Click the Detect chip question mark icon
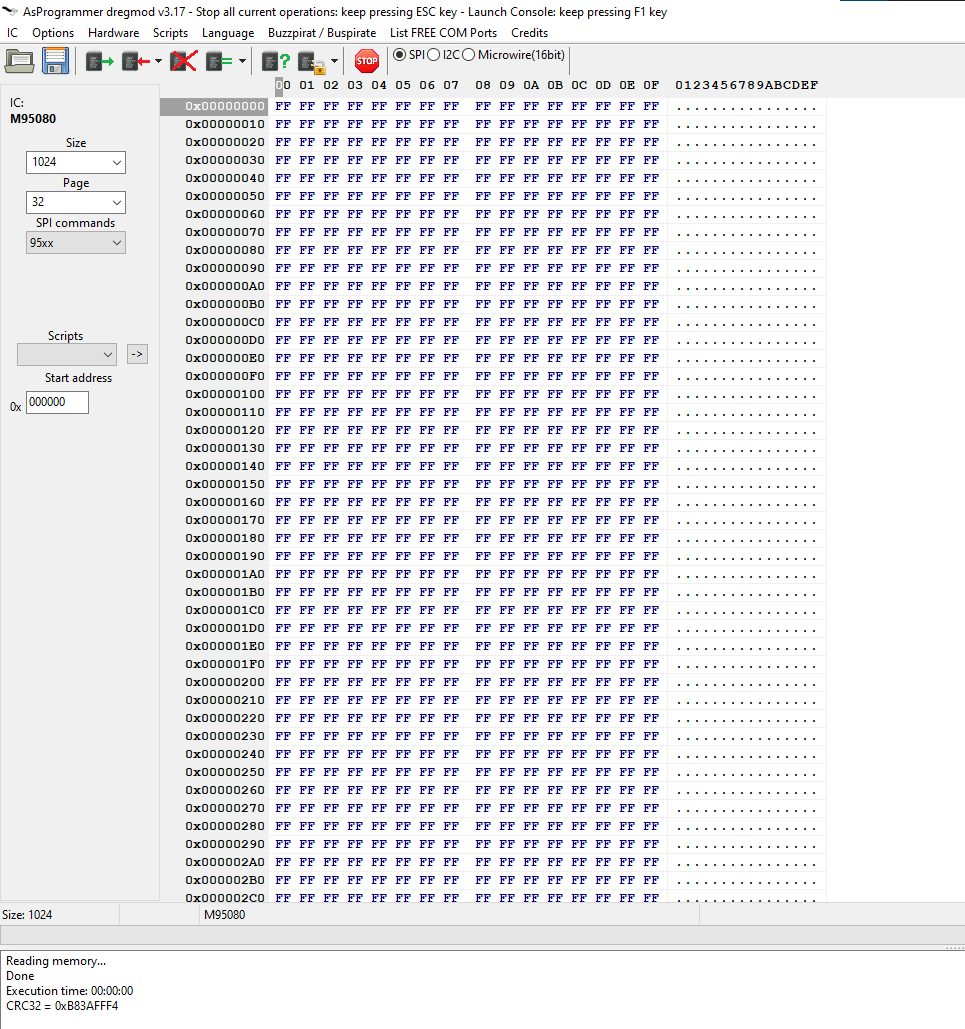Screen dimensions: 965x1029 click(x=276, y=62)
